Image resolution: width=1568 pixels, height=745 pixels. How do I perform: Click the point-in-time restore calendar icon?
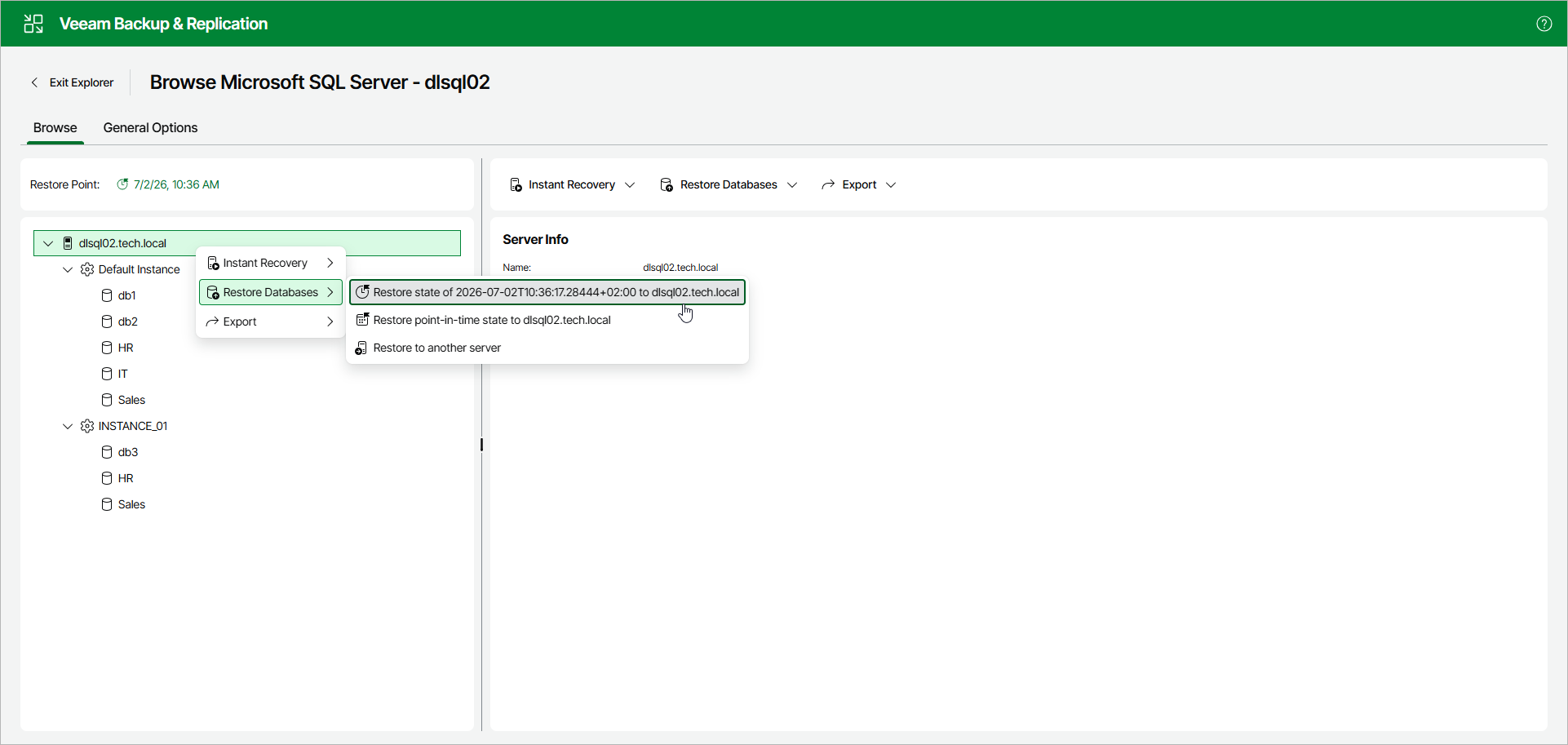click(362, 320)
